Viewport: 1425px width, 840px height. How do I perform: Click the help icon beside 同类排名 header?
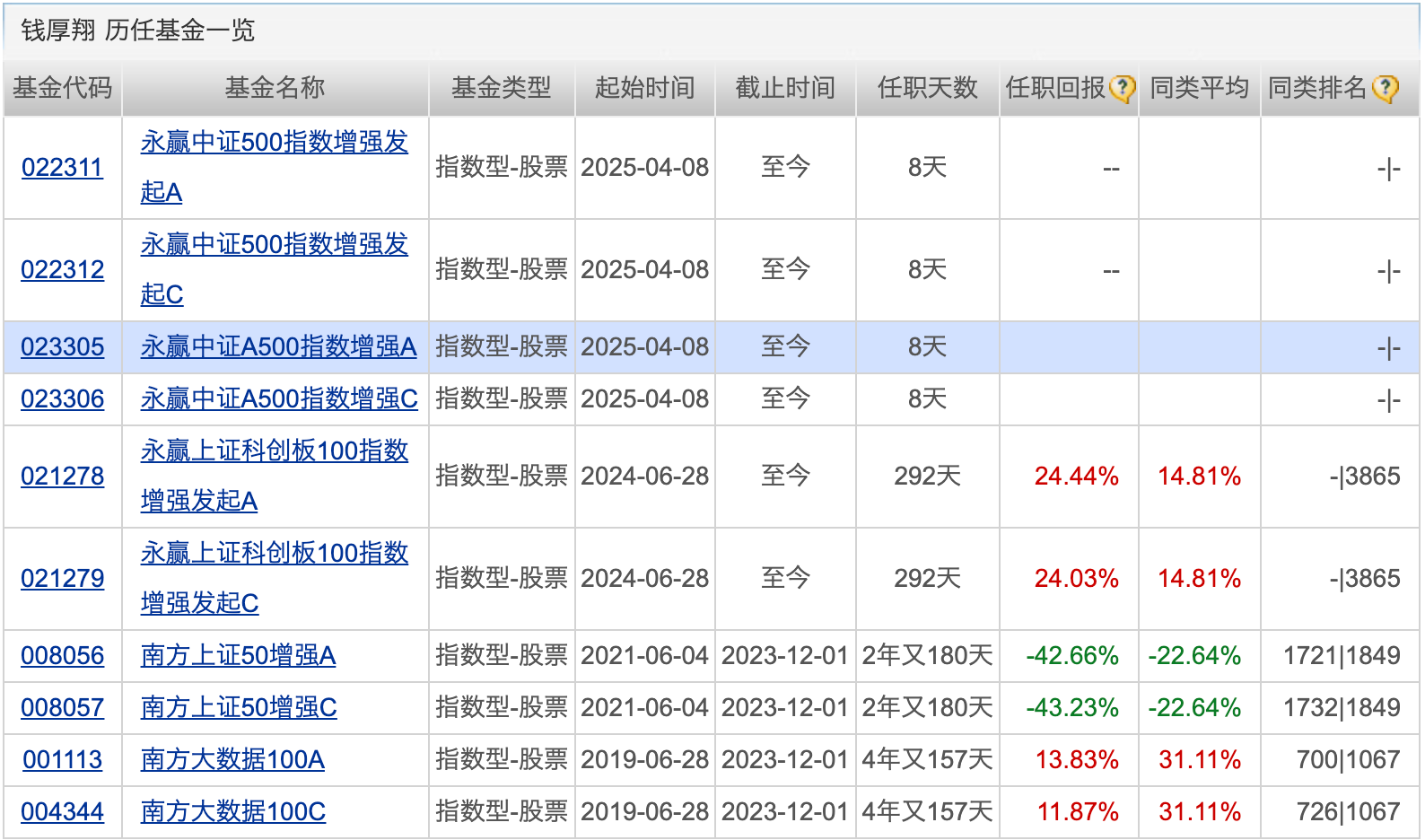point(1386,88)
